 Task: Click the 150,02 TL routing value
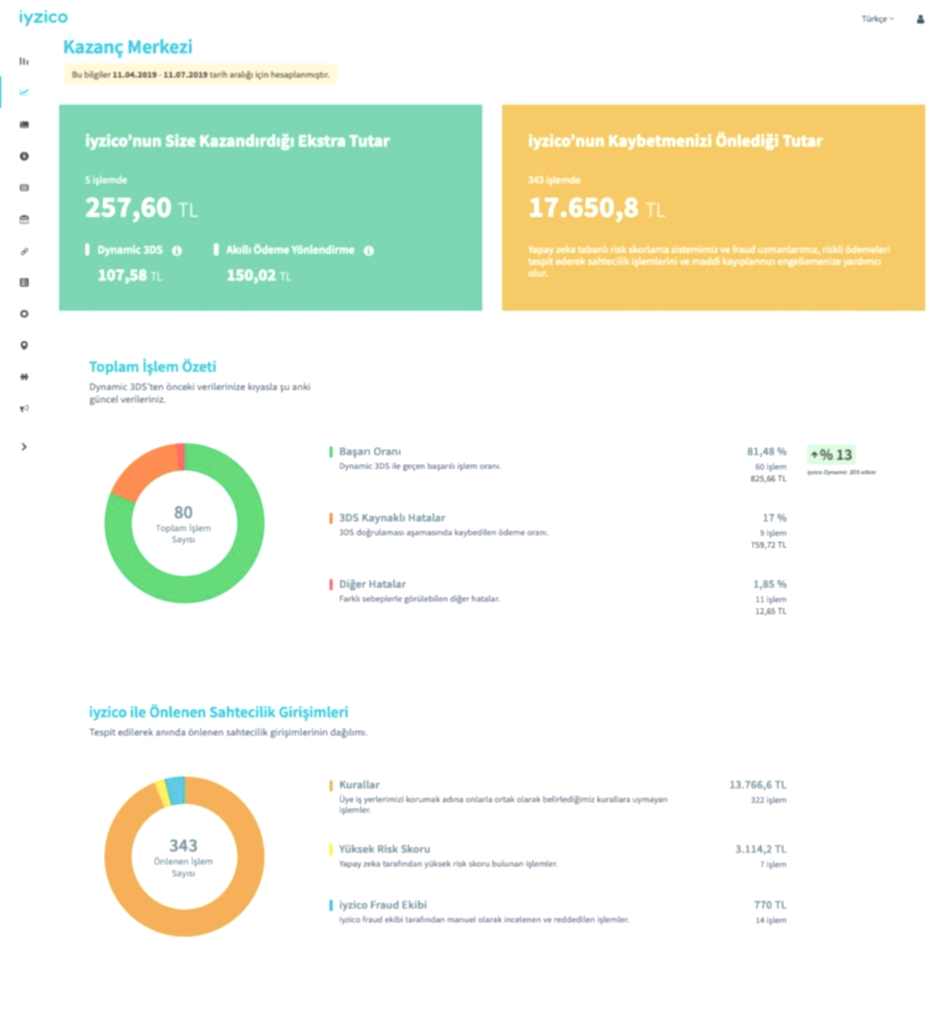[259, 276]
